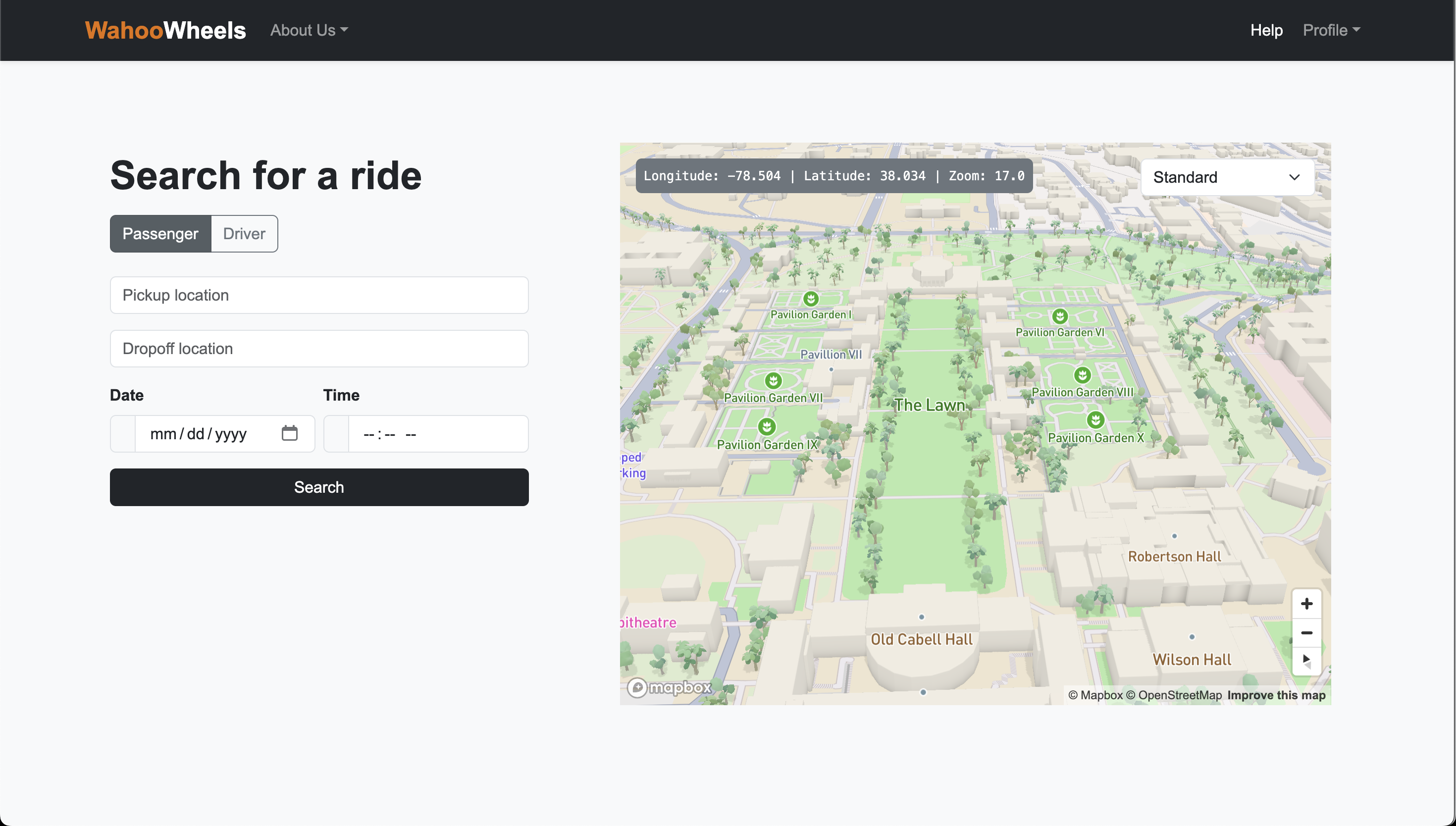Click the Improve this map link
This screenshot has width=1456, height=826.
(1276, 695)
